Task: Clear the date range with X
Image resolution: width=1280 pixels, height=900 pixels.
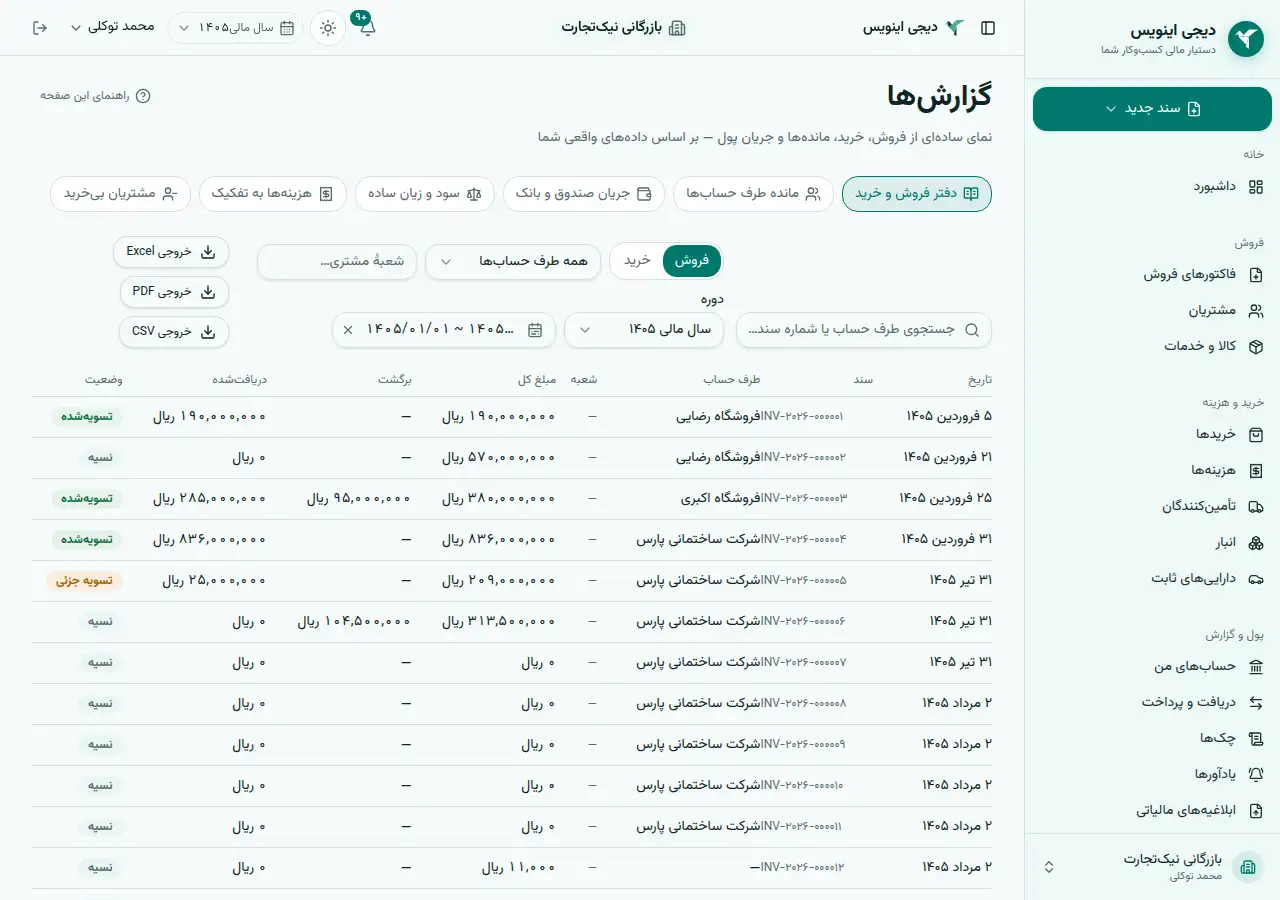Action: coord(348,329)
